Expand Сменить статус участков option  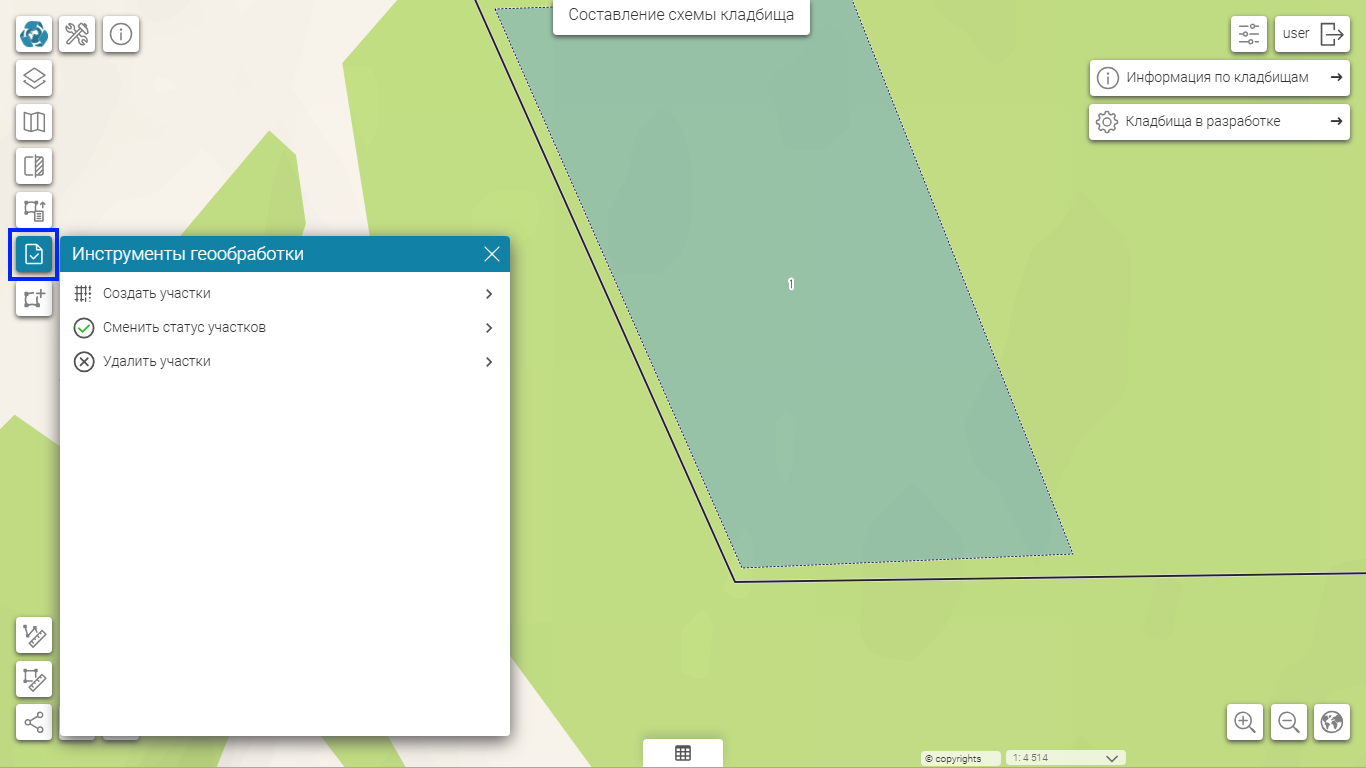pos(284,328)
